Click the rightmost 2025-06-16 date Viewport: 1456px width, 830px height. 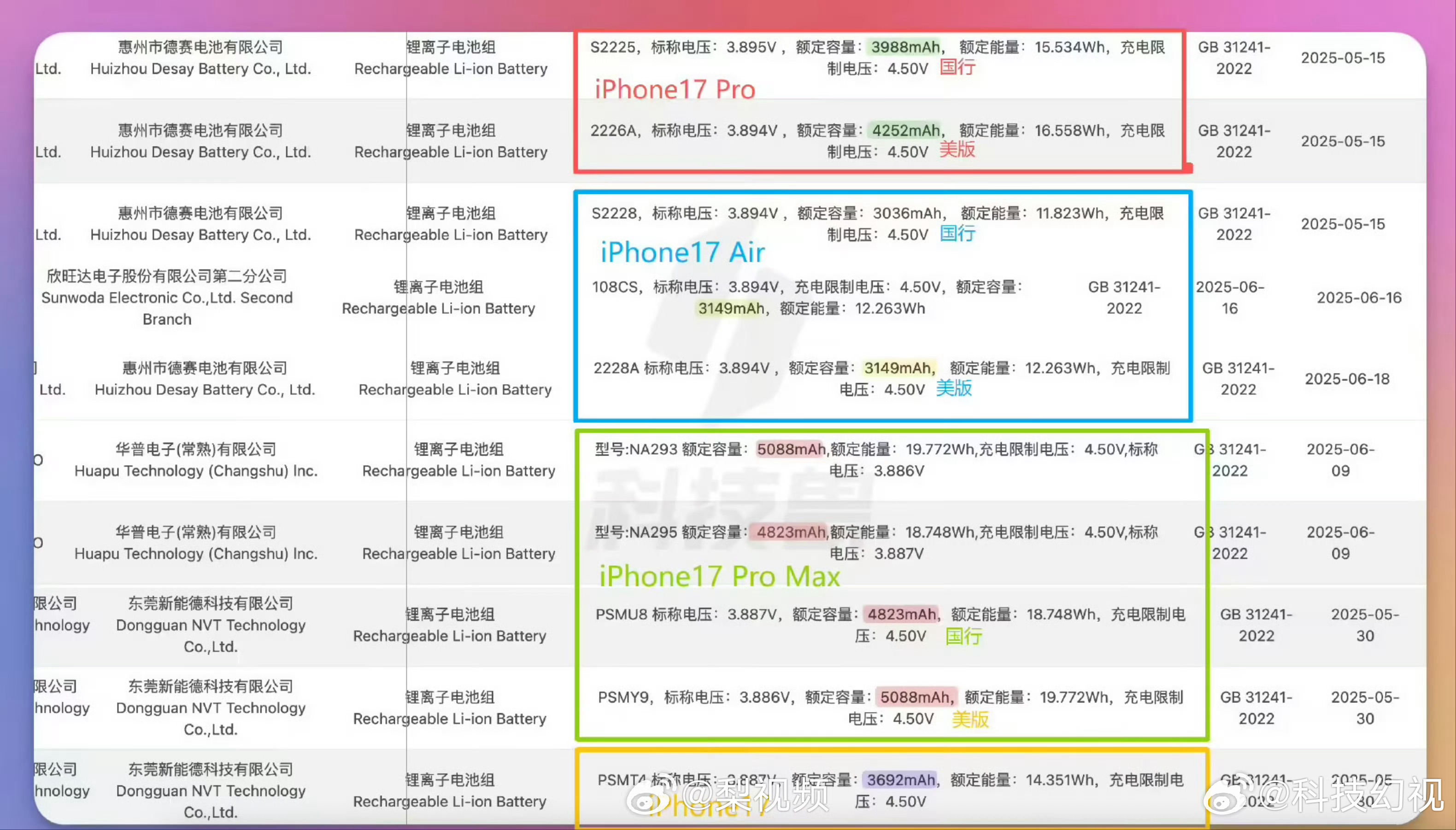coord(1359,298)
